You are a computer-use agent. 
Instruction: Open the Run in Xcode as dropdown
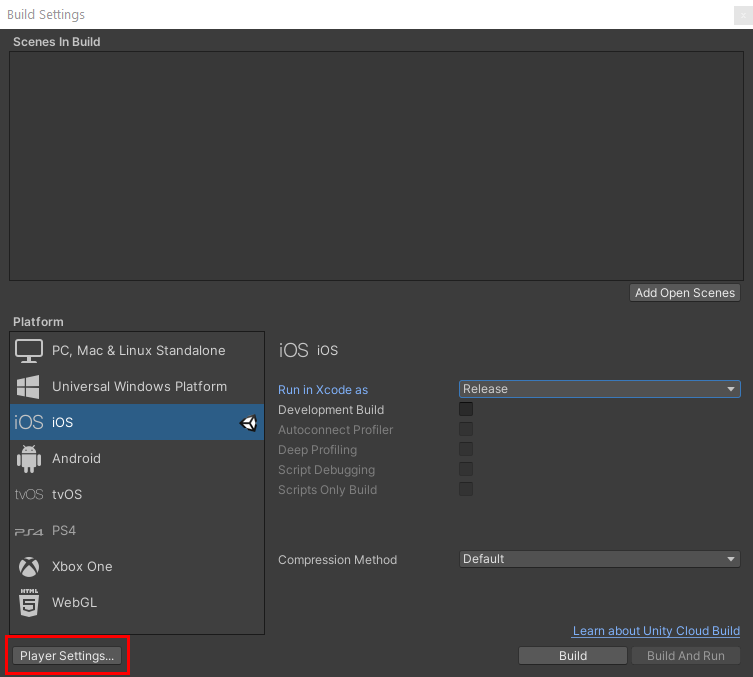pyautogui.click(x=599, y=389)
